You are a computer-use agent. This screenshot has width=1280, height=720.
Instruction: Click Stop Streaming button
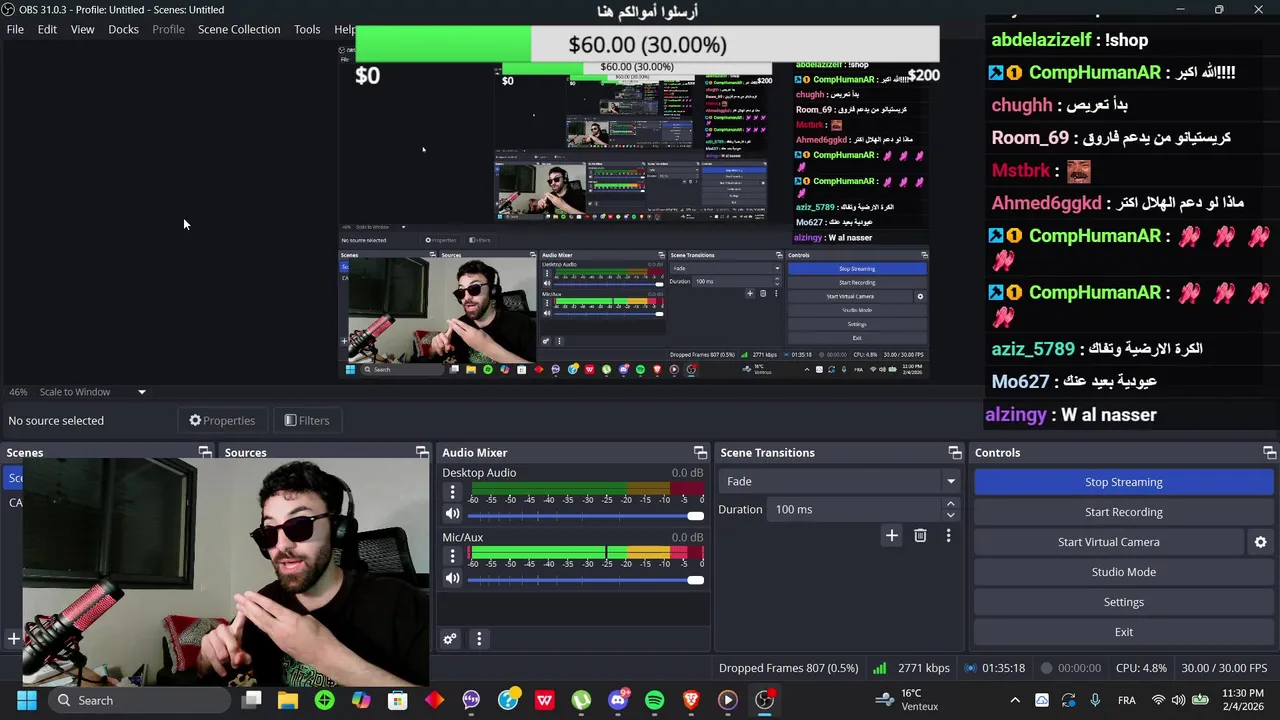click(x=1123, y=482)
